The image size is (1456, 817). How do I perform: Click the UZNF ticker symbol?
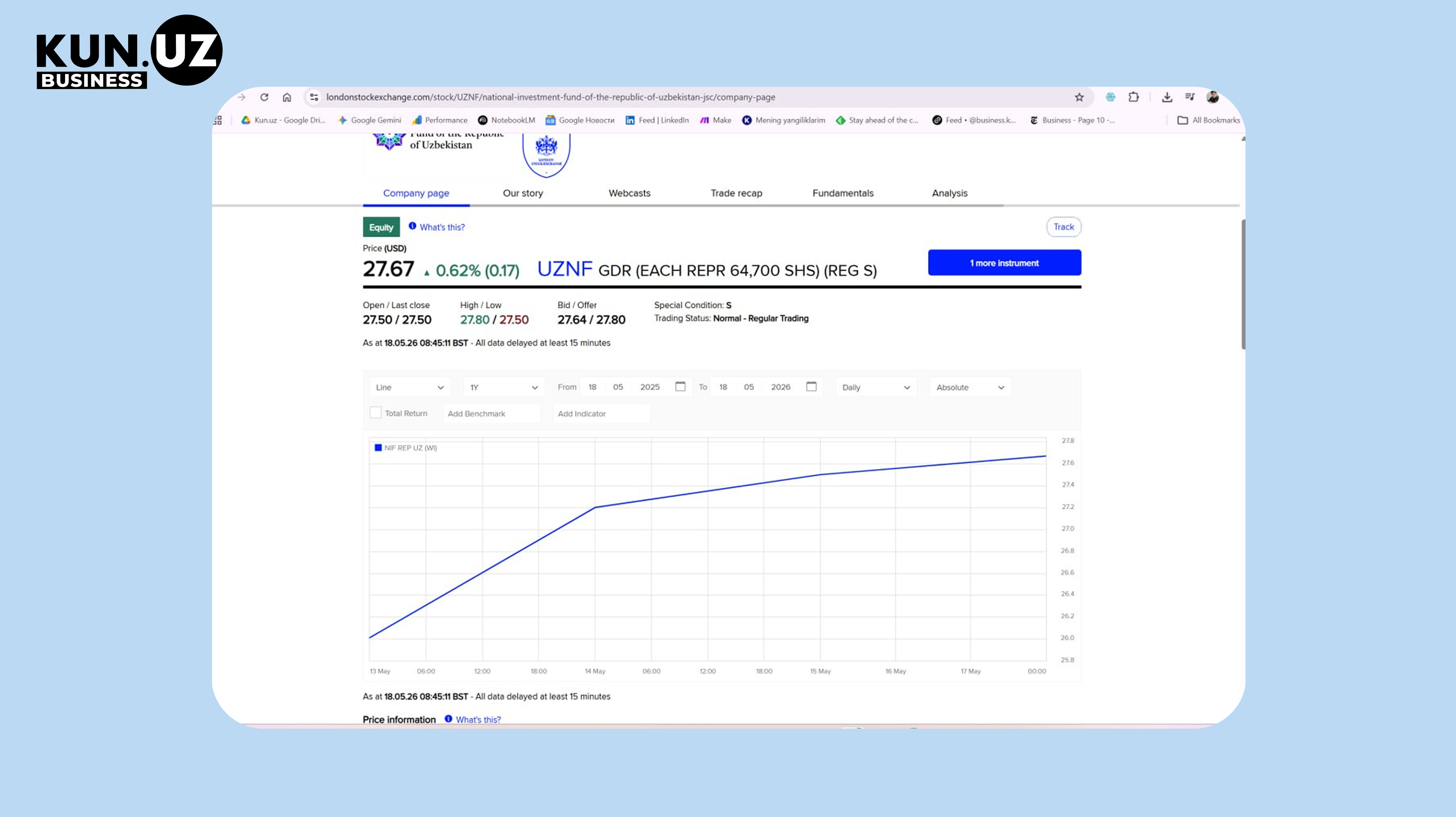565,269
